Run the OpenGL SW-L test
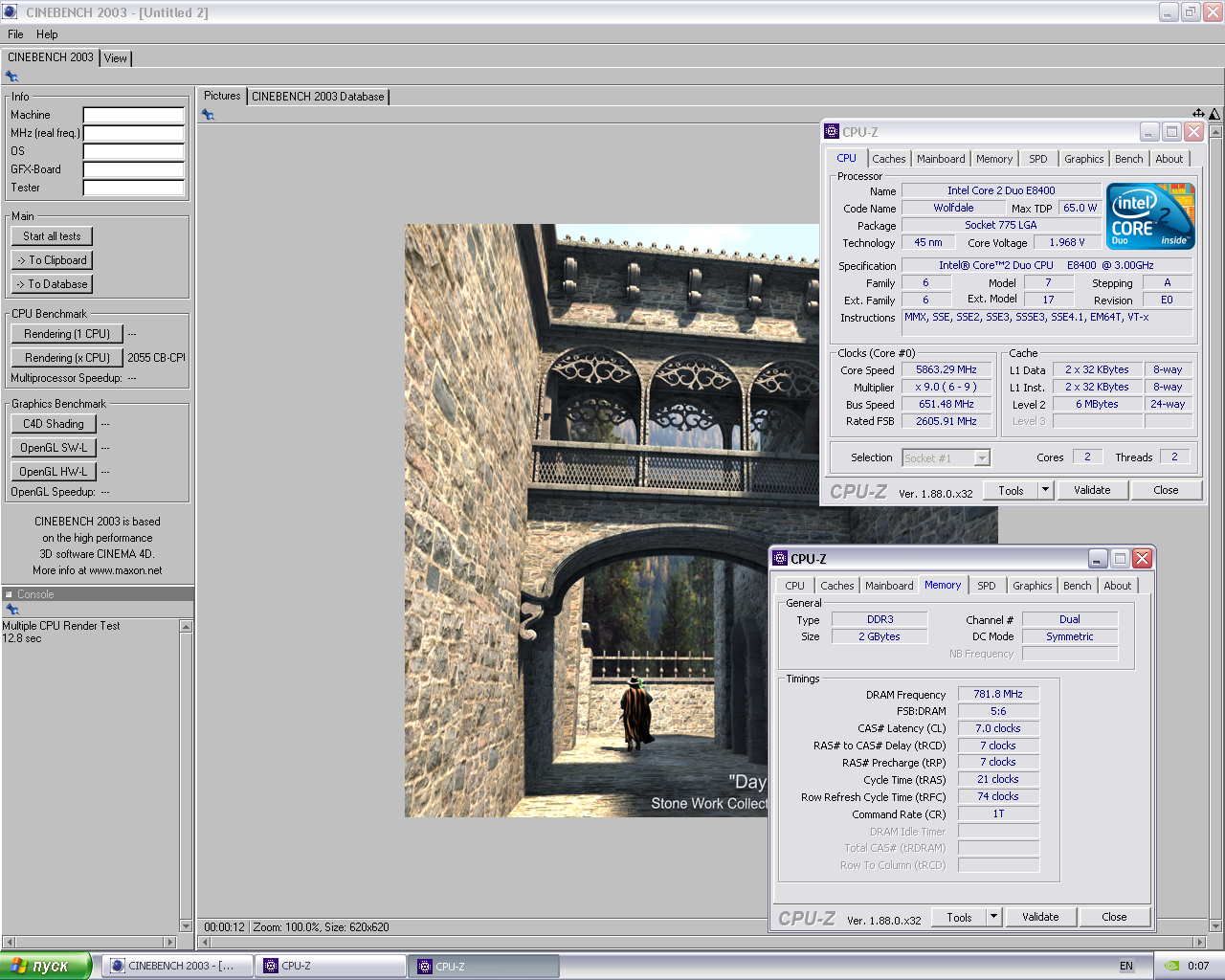The image size is (1225, 980). coord(54,448)
